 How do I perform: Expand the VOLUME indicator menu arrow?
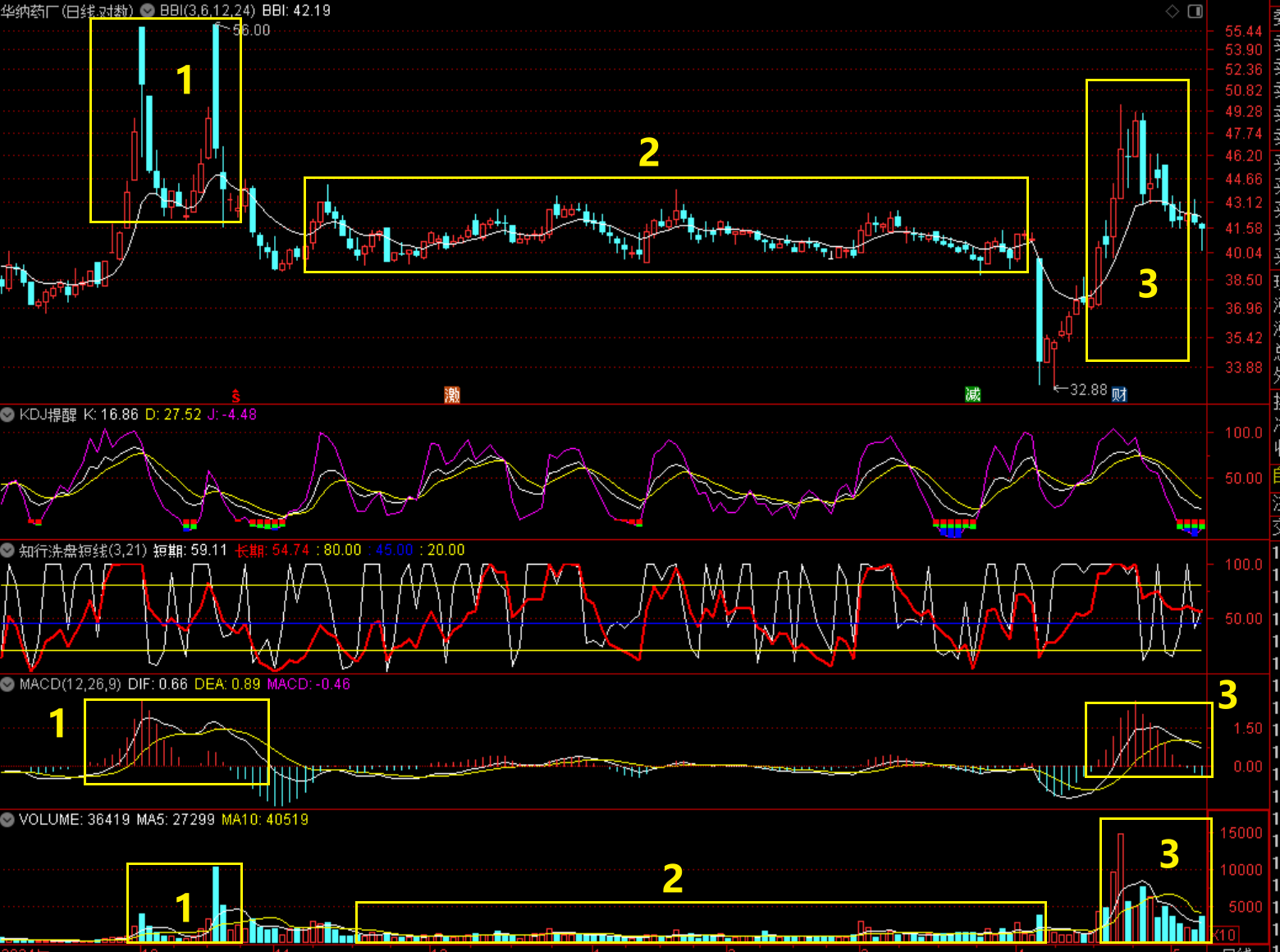pyautogui.click(x=7, y=819)
